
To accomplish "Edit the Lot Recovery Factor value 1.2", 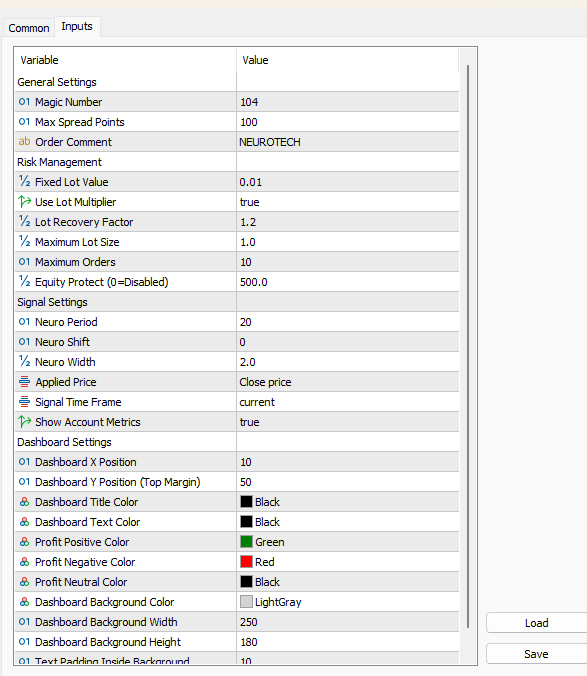I will (x=348, y=222).
